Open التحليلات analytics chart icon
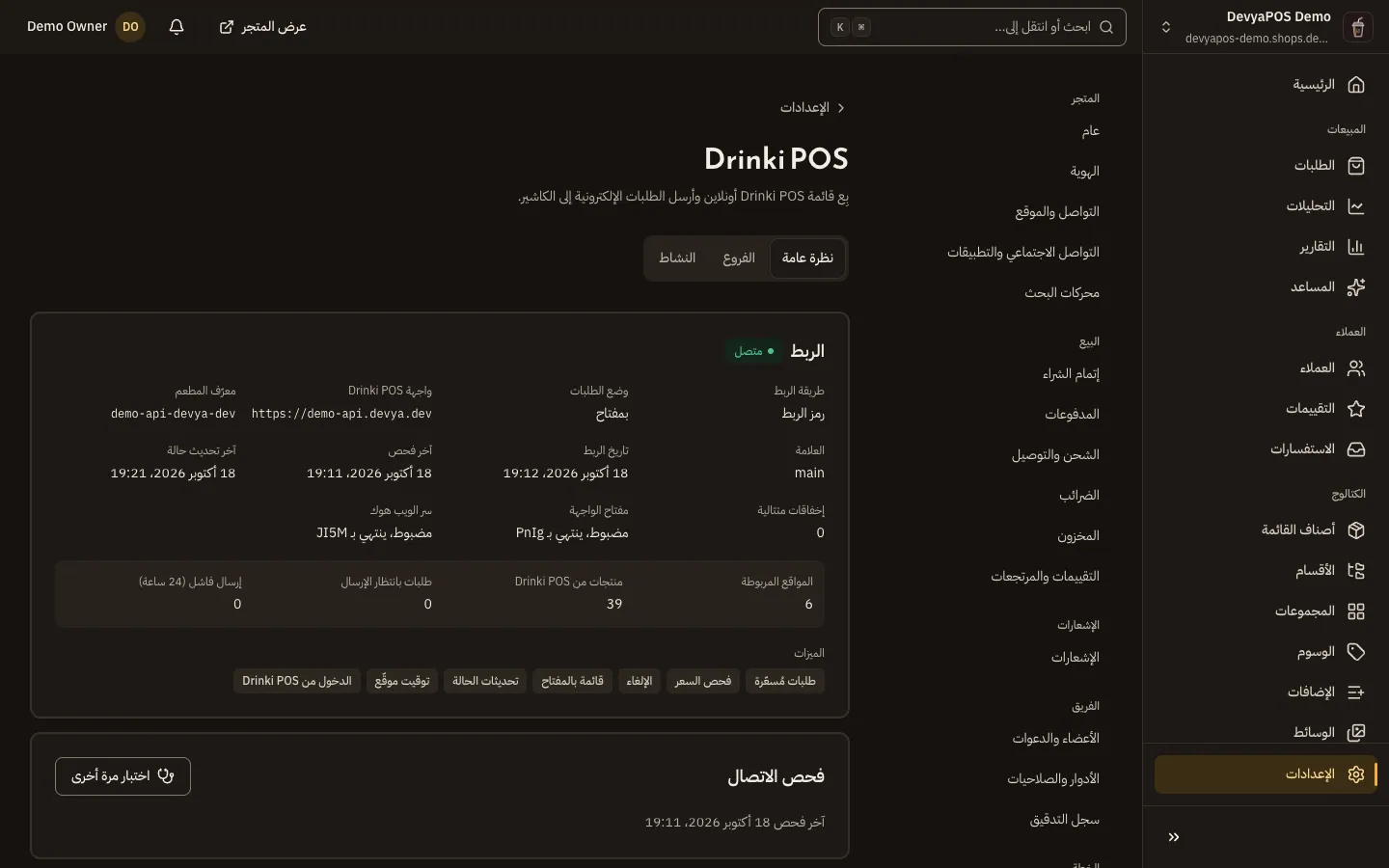This screenshot has width=1389, height=868. [1355, 206]
